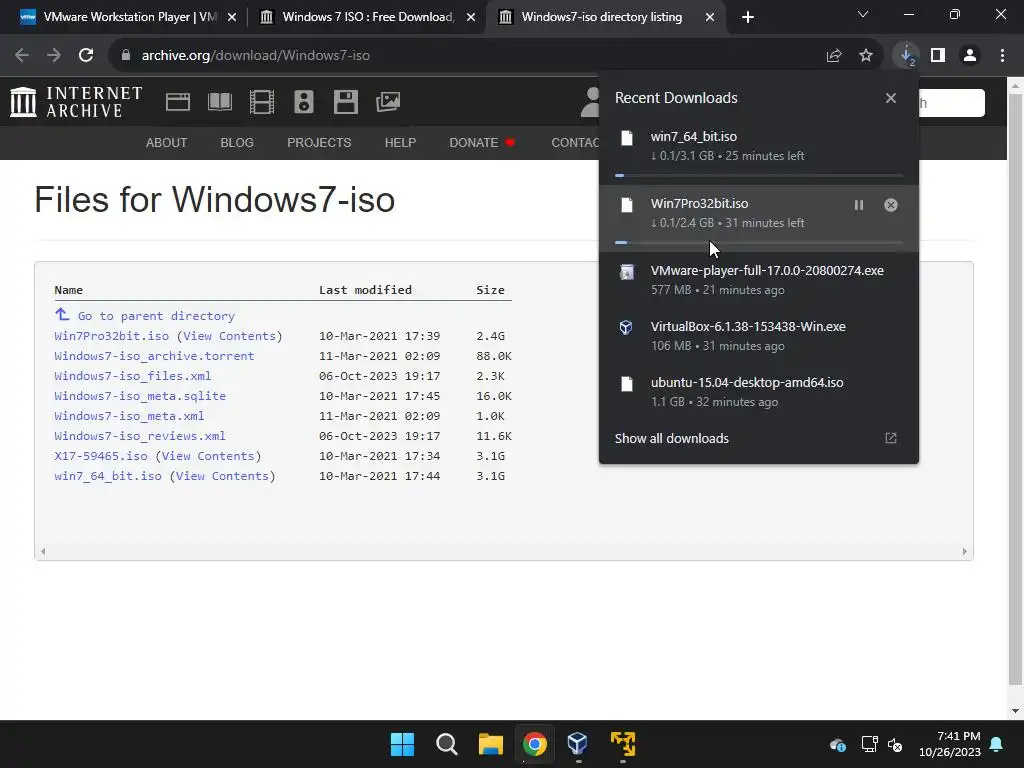Open the PROJECTS menu item
This screenshot has height=768, width=1024.
(x=319, y=142)
